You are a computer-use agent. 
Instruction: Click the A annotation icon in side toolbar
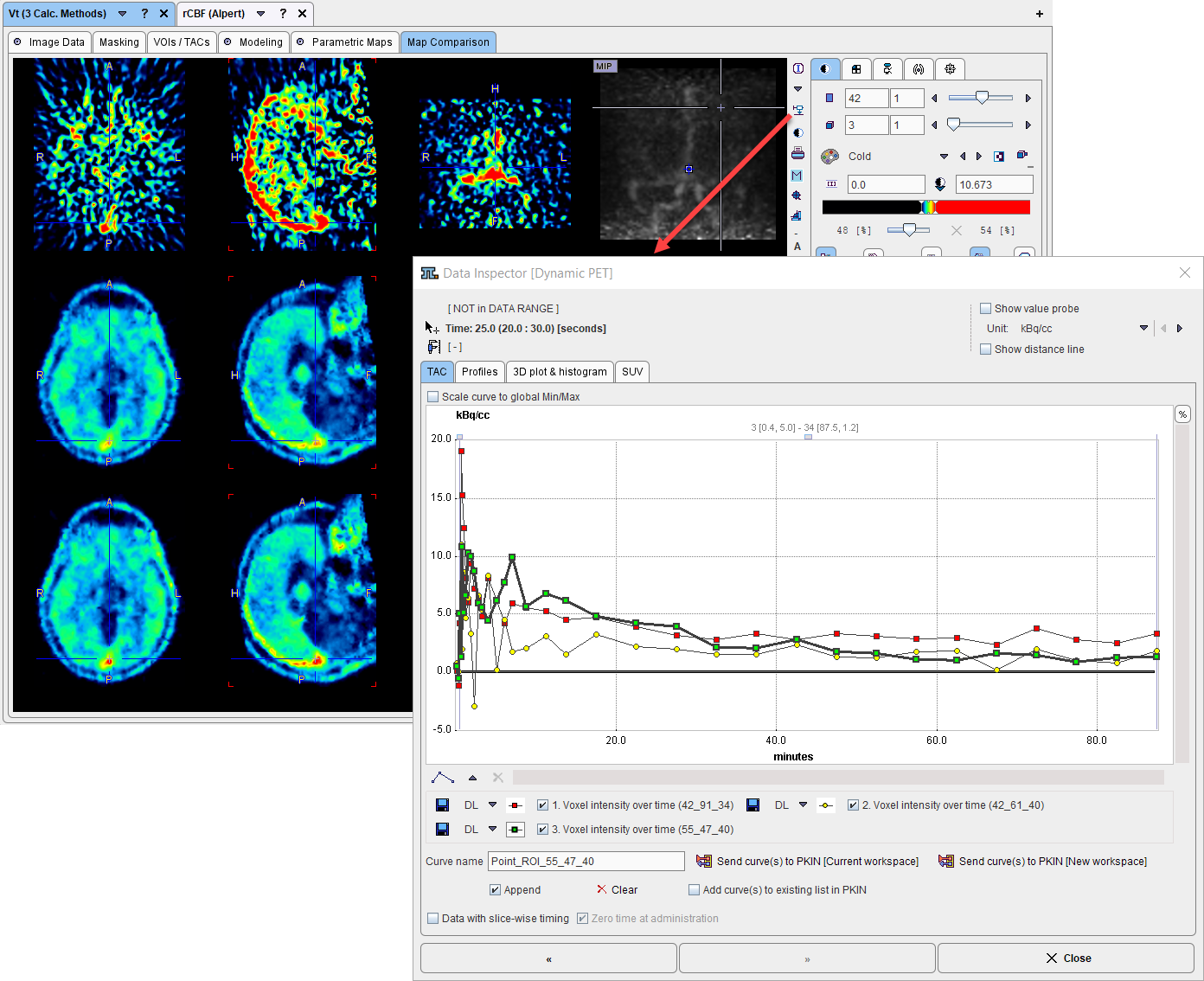click(x=797, y=247)
